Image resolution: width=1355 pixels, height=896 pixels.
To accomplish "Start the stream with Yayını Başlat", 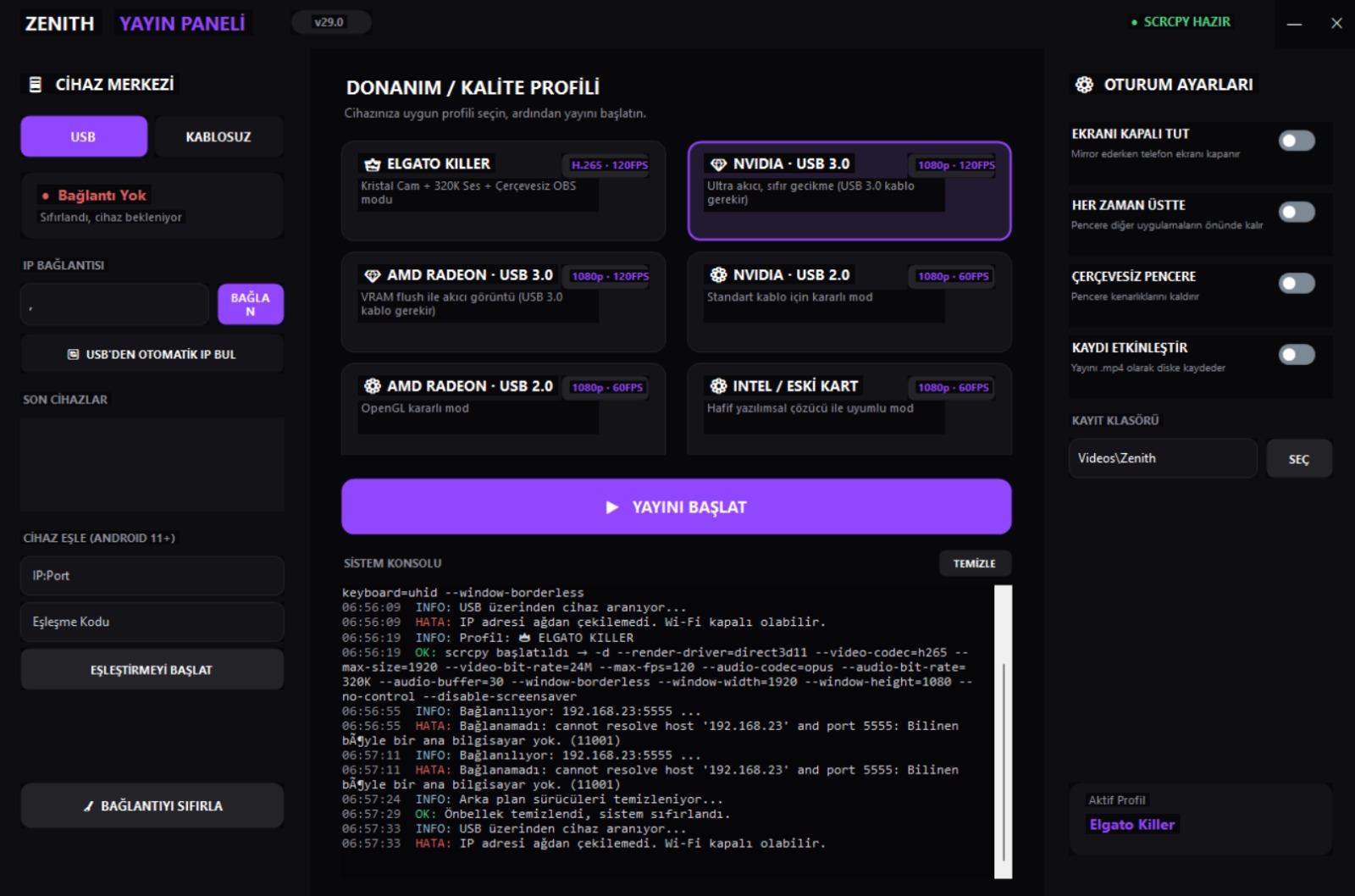I will click(x=676, y=506).
